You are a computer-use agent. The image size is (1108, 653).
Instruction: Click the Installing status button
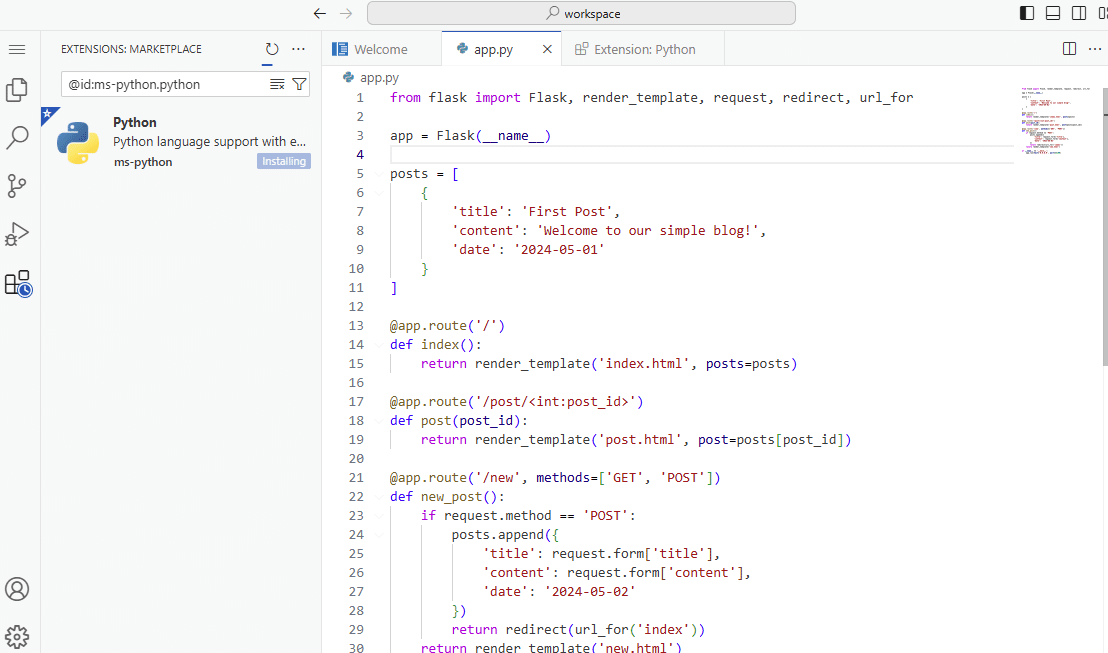click(x=284, y=161)
